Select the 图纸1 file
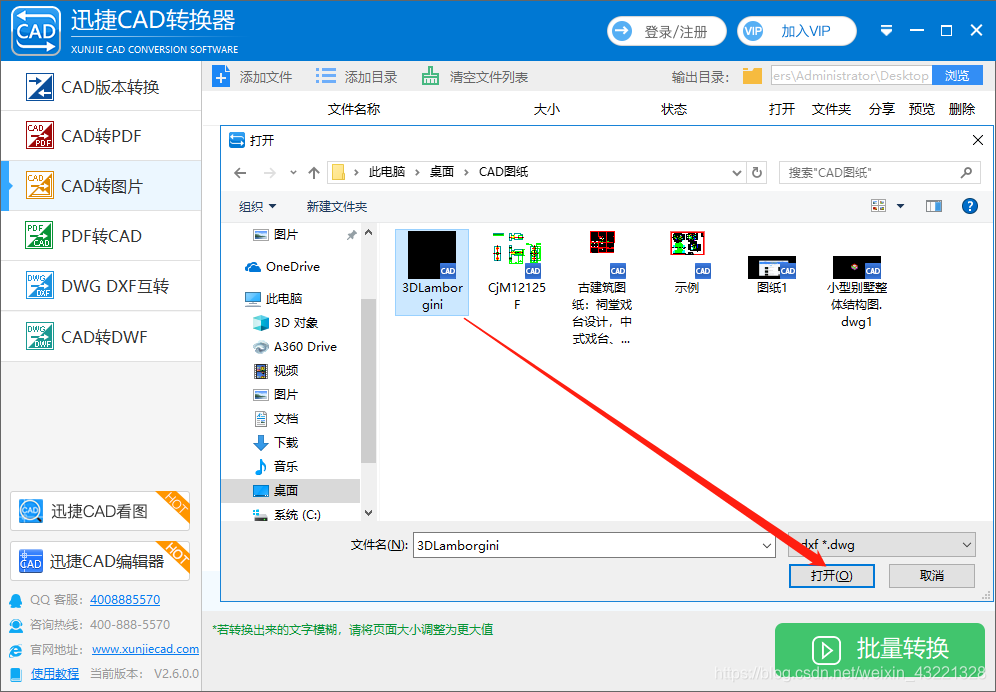 772,275
